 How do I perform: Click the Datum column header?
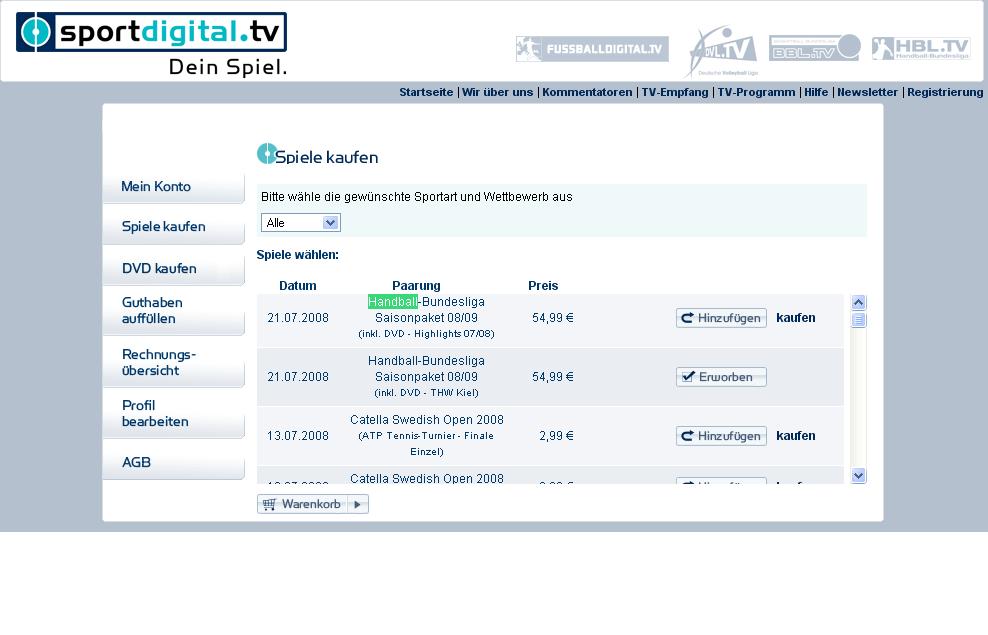(297, 286)
